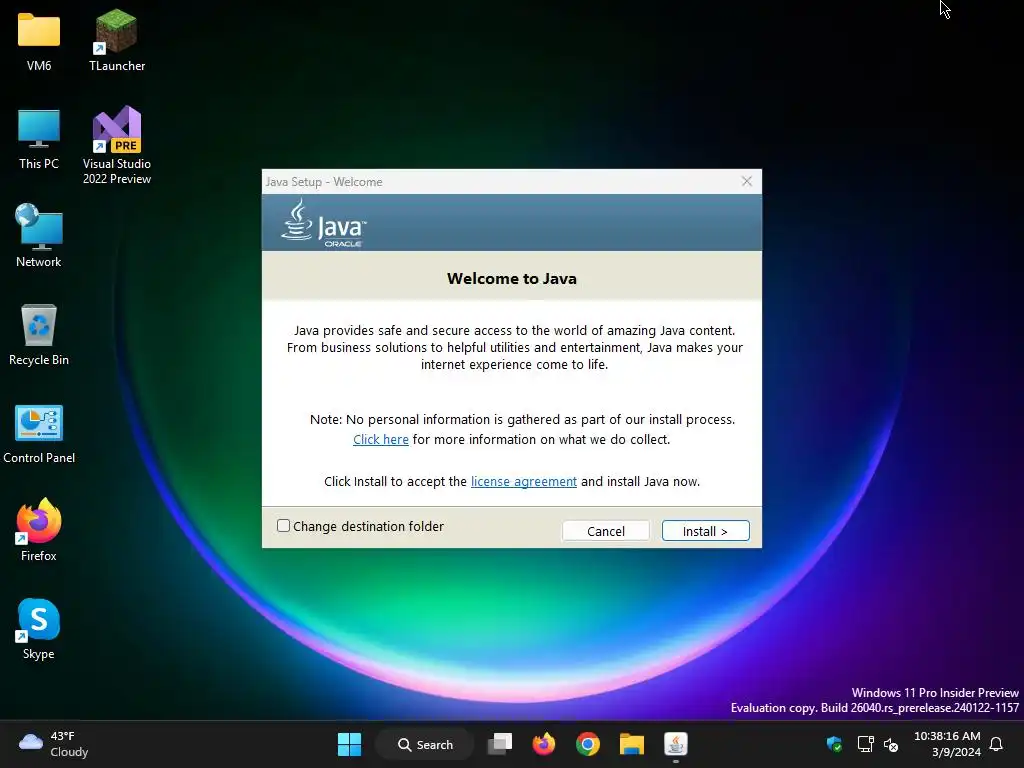This screenshot has height=768, width=1024.
Task: Open Task View from the taskbar
Action: 500,744
